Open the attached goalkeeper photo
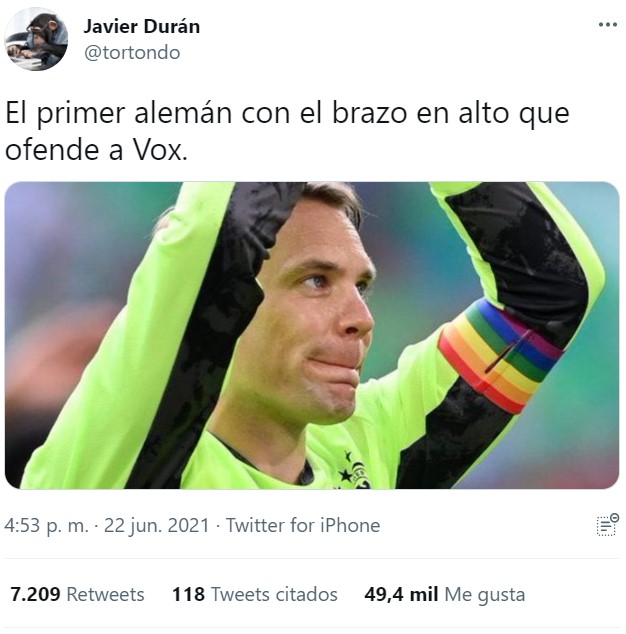The image size is (626, 634). tap(312, 335)
